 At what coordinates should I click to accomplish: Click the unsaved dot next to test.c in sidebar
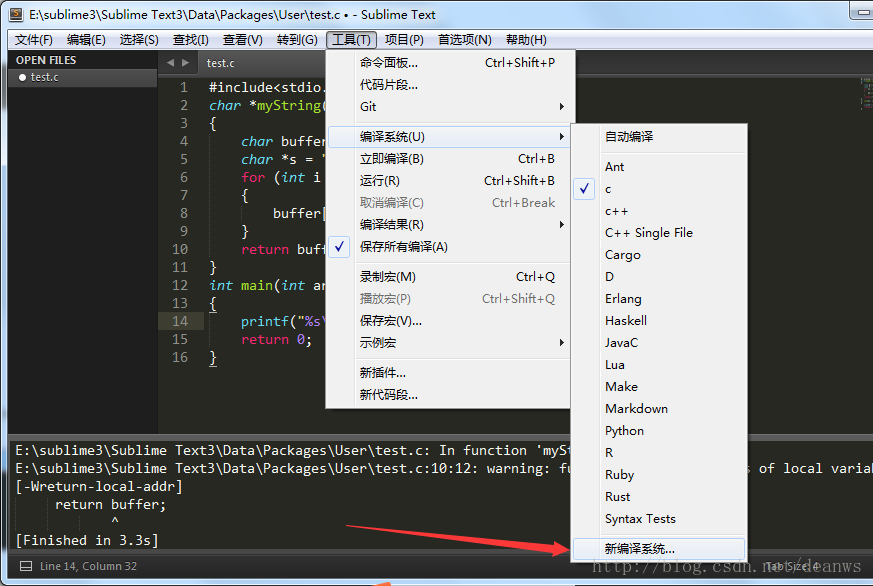22,77
